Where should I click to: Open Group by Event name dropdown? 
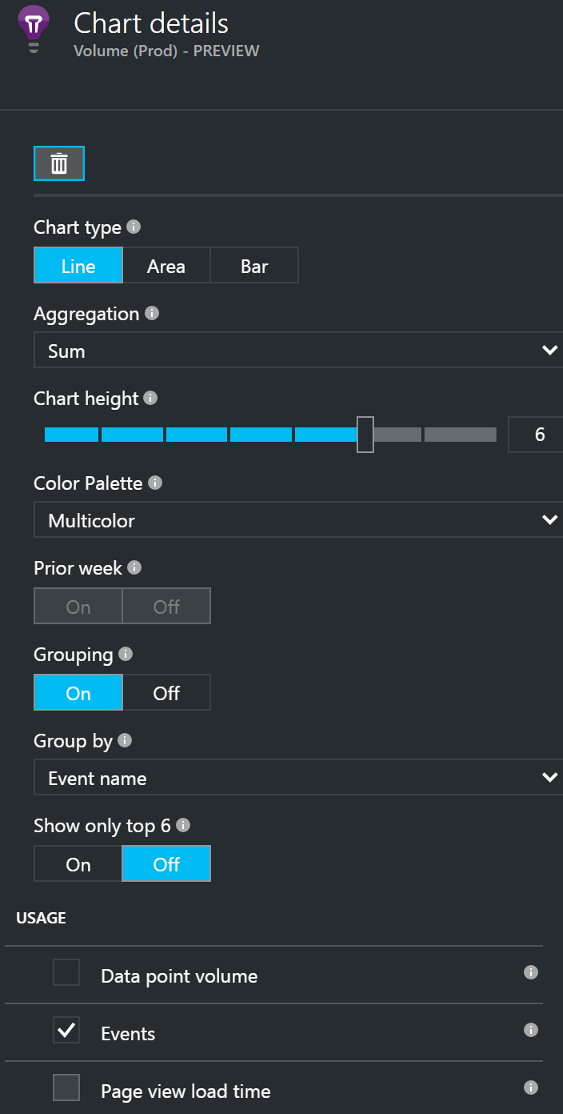[298, 777]
